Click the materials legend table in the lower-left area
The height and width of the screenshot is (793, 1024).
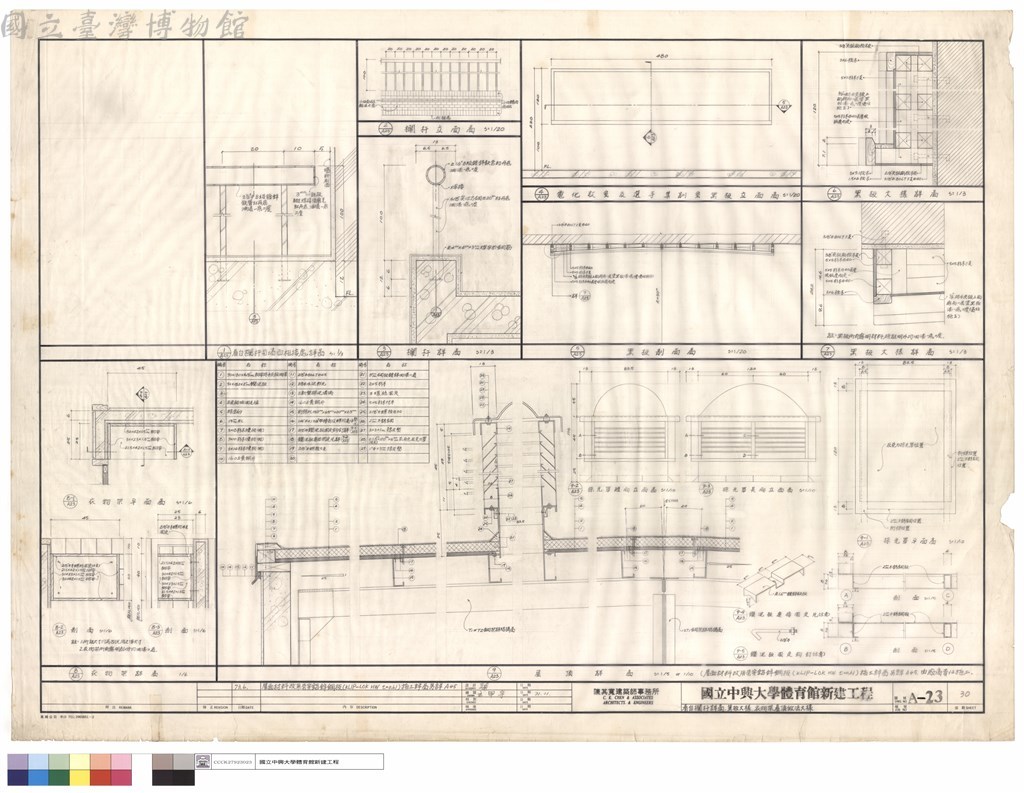323,413
